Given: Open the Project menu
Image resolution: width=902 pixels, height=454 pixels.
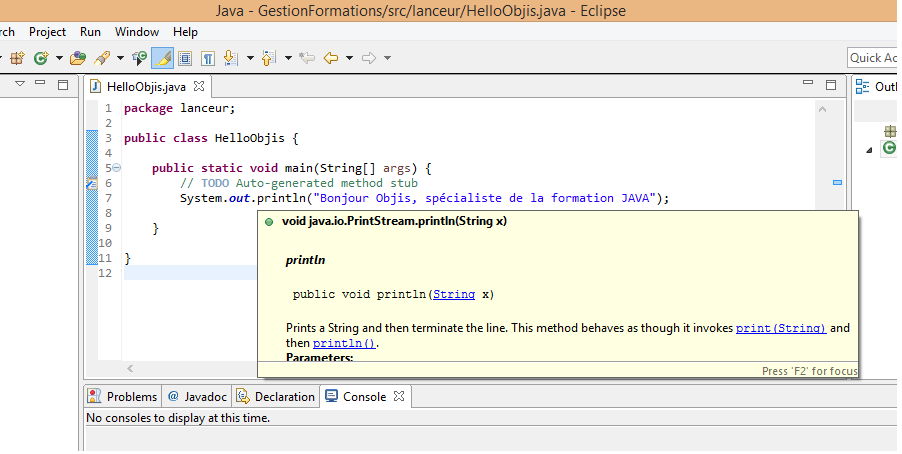Looking at the screenshot, I should 47,32.
